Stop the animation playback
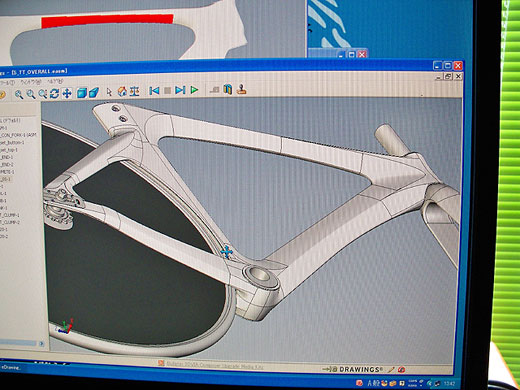This screenshot has height=390, width=520. [168, 90]
